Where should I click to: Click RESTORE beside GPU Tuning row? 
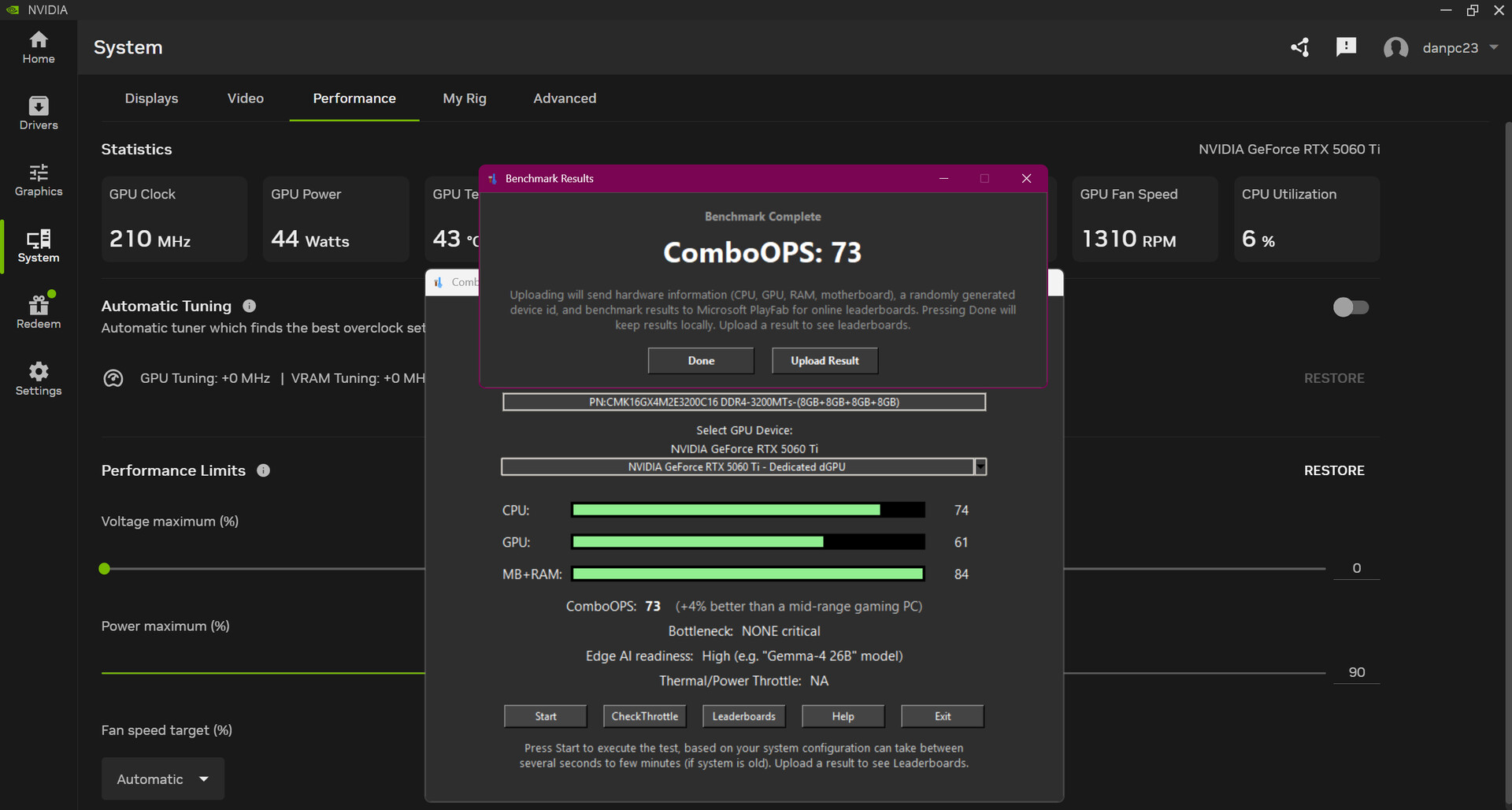[1334, 378]
